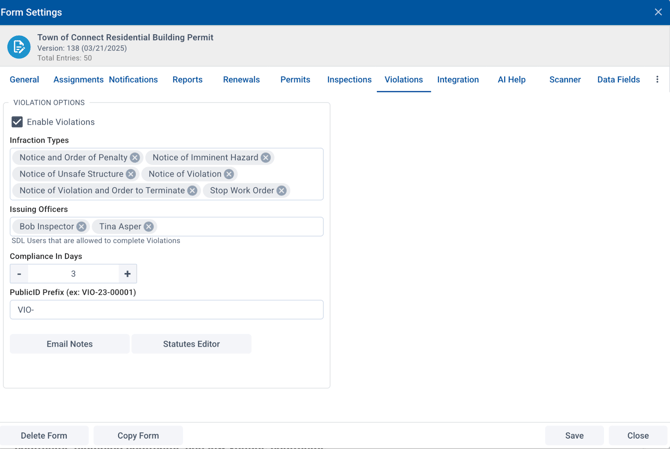Image resolution: width=670 pixels, height=449 pixels.
Task: Click the Email Notes button
Action: pyautogui.click(x=69, y=344)
